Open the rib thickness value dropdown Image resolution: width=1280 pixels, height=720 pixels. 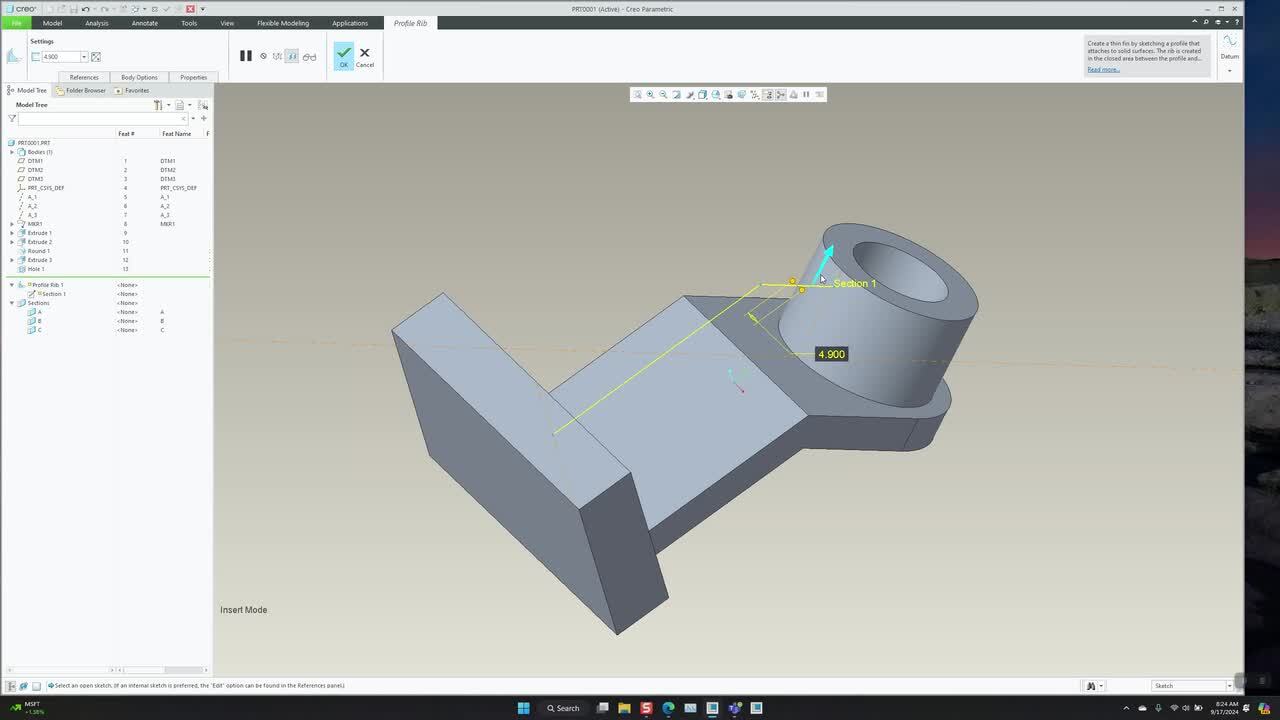coord(84,57)
